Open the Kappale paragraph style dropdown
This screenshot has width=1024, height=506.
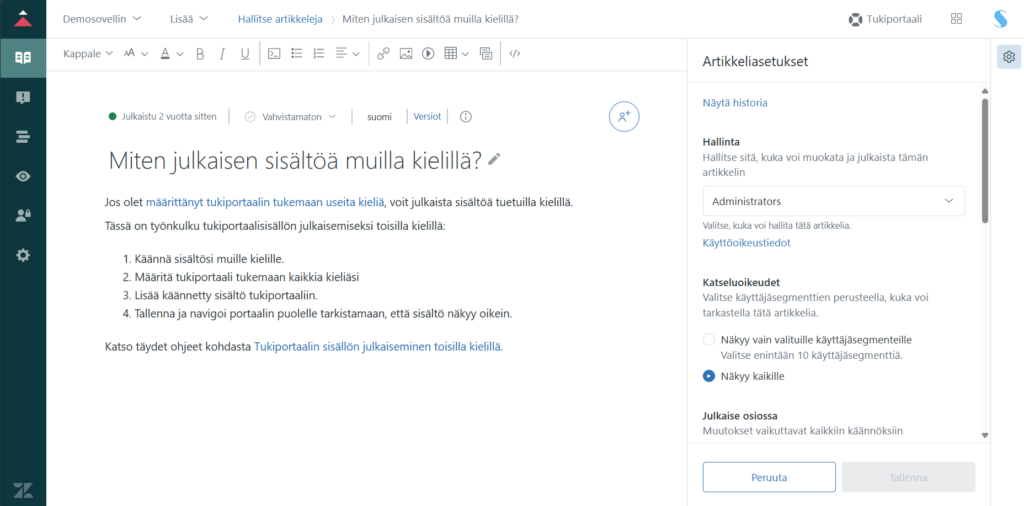(88, 54)
